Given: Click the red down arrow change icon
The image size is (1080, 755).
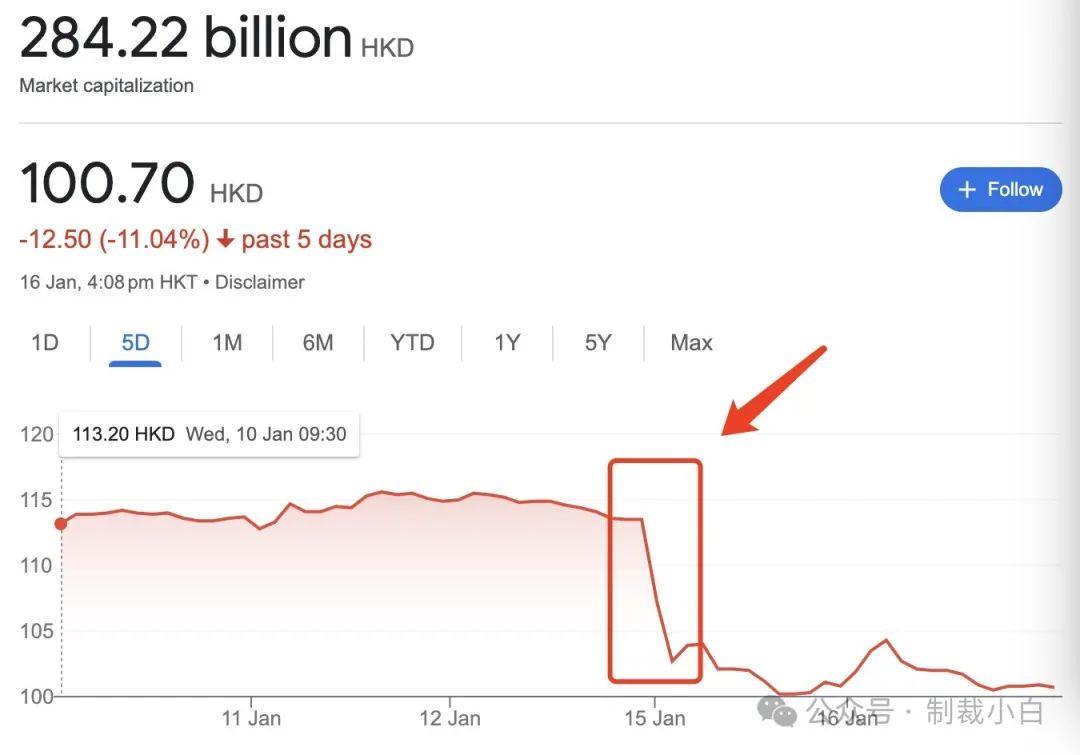Looking at the screenshot, I should click(225, 240).
